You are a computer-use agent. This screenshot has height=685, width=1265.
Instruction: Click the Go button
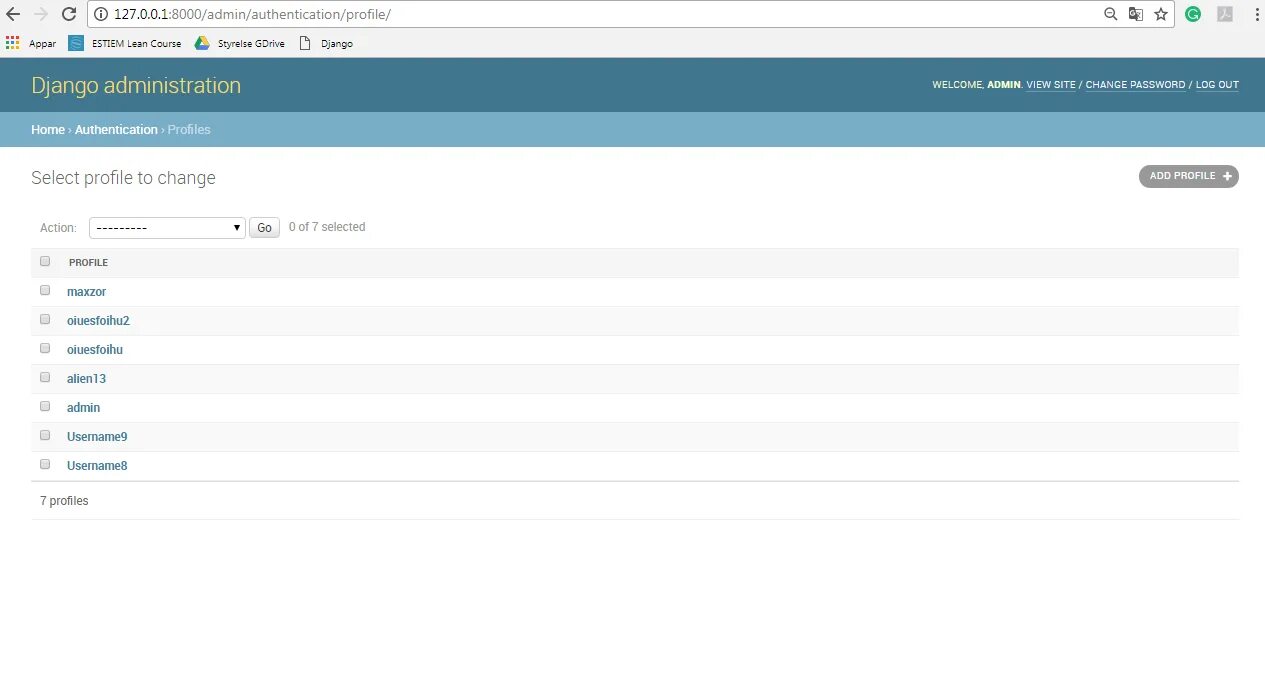coord(264,228)
